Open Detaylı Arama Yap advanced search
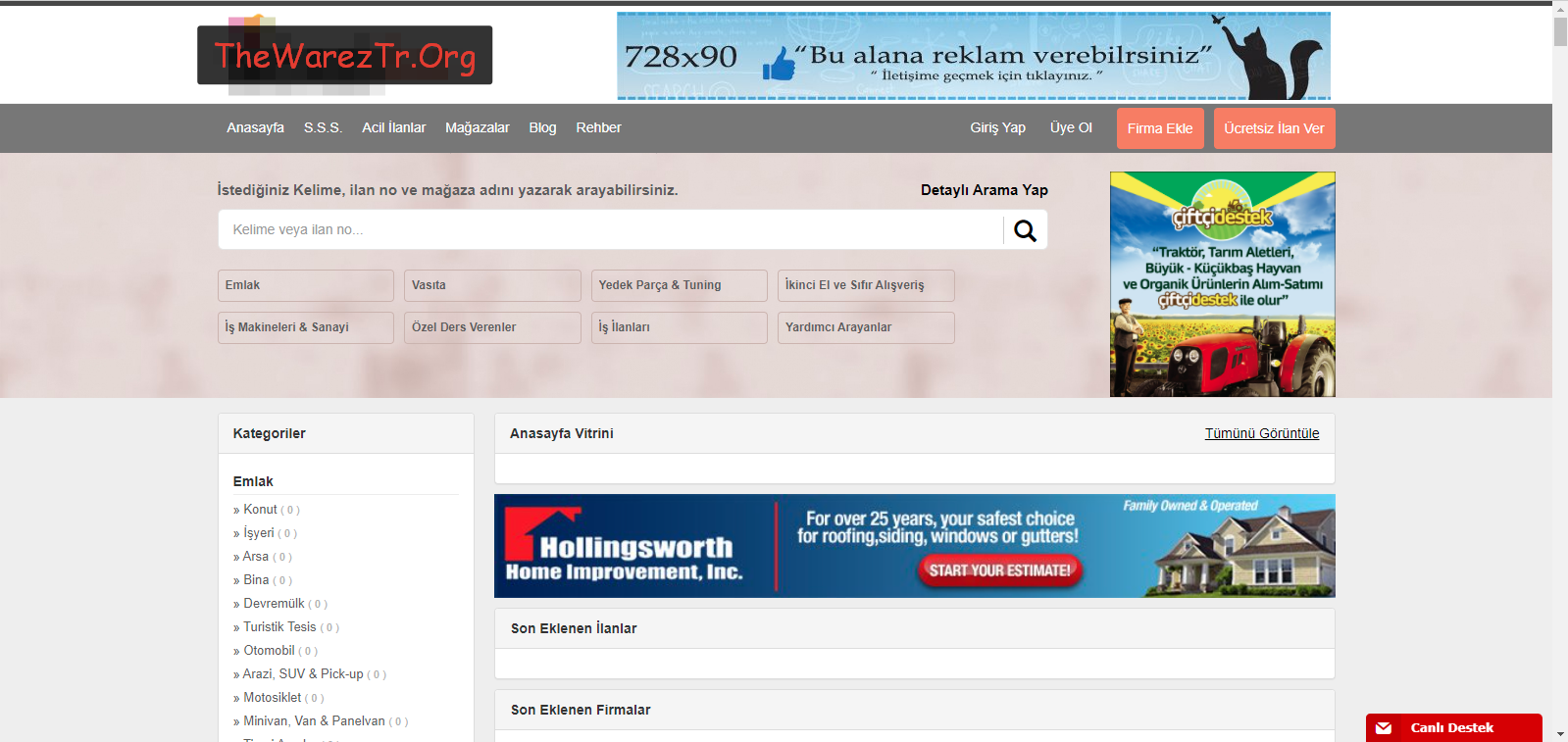 (984, 190)
